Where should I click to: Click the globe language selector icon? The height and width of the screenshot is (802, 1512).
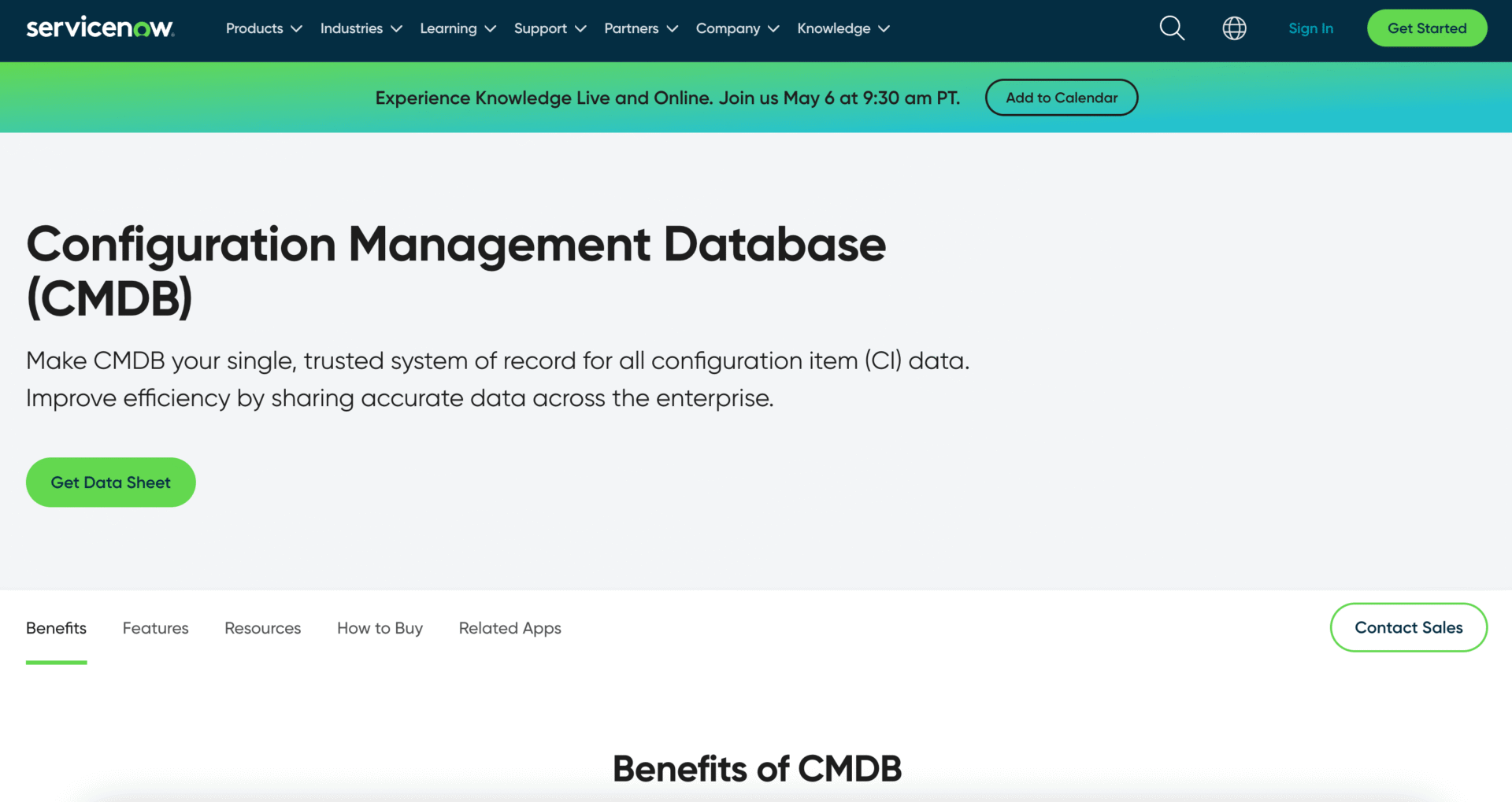1234,28
